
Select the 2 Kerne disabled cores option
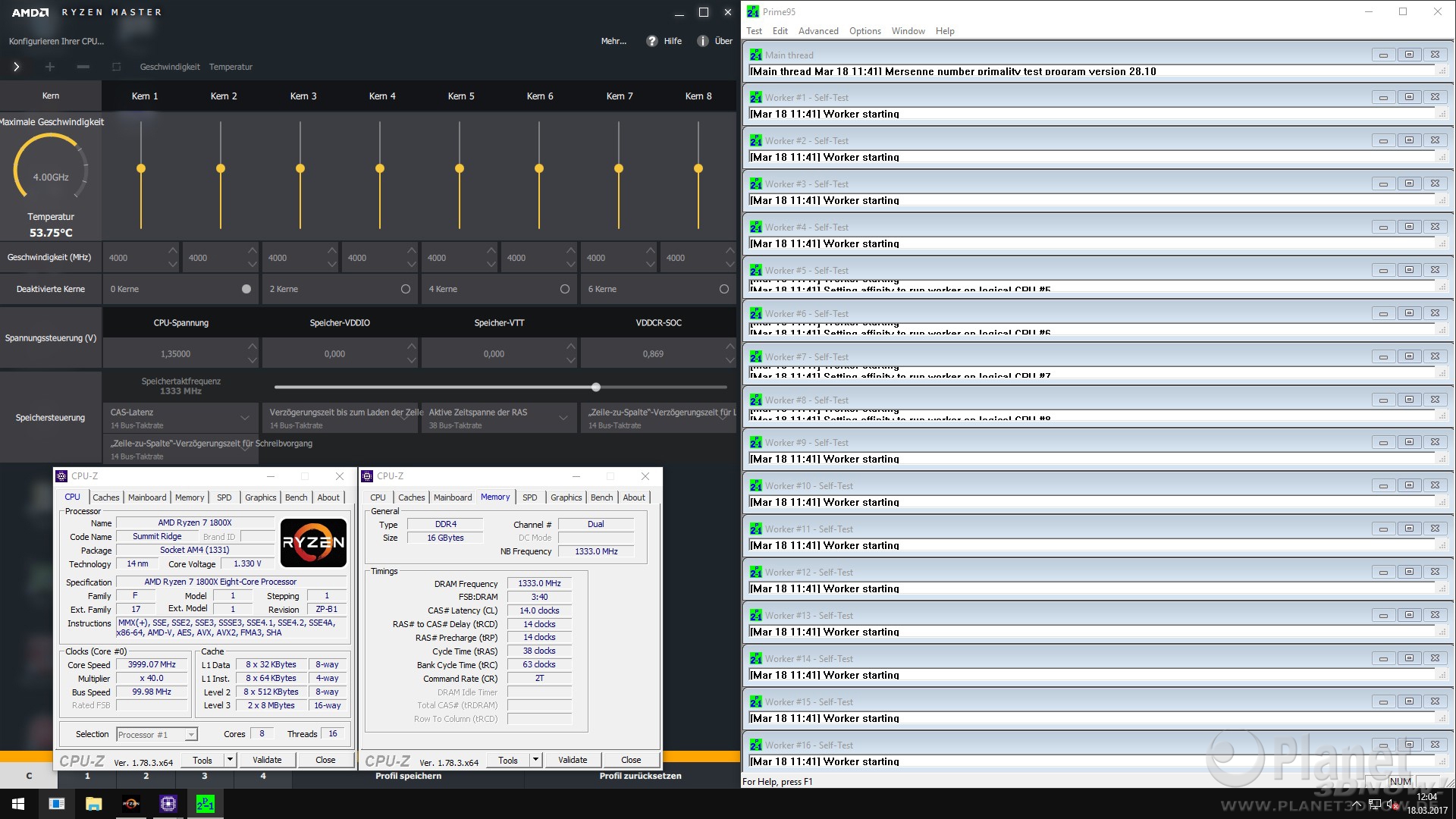[x=406, y=289]
